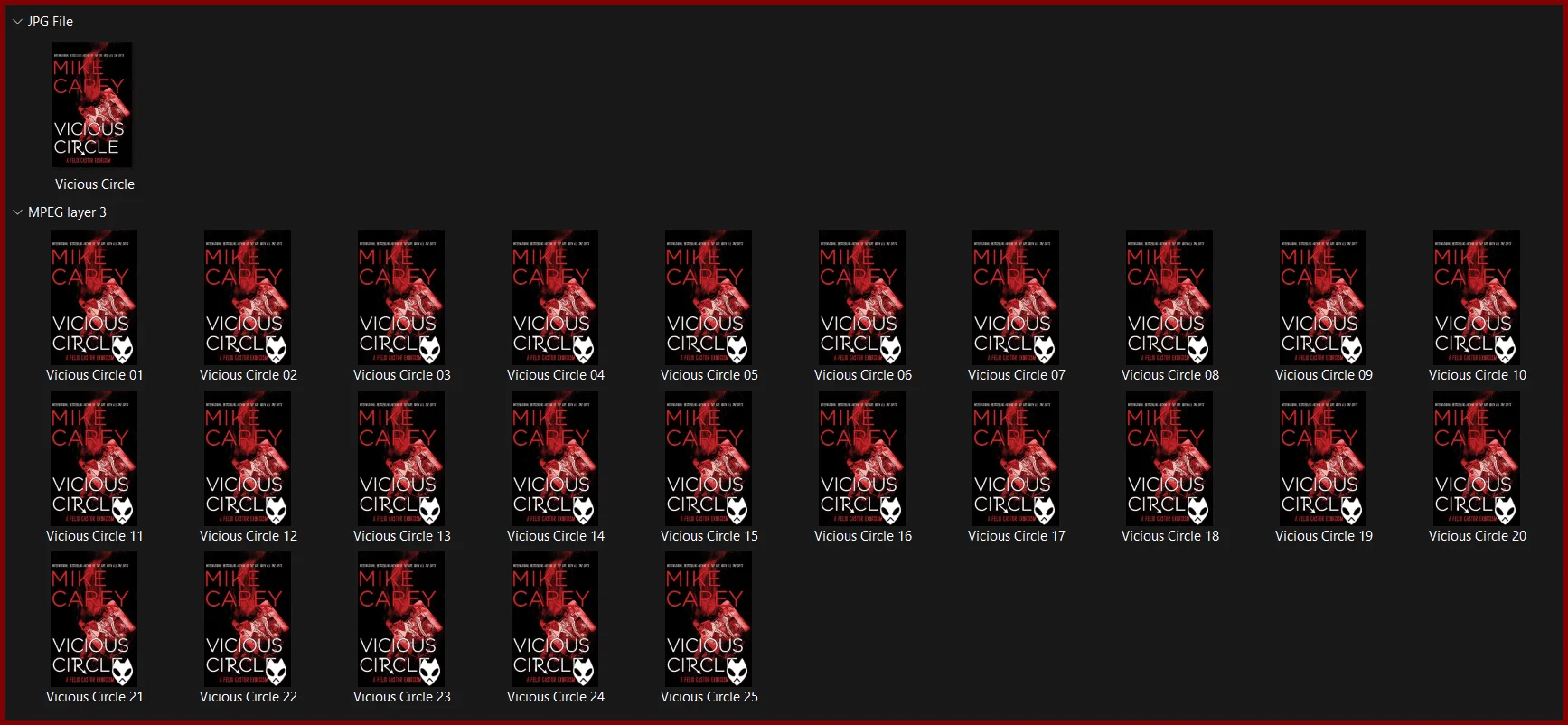
Task: Select the Vicious Circle JPG cover thumbnail
Action: pos(92,105)
